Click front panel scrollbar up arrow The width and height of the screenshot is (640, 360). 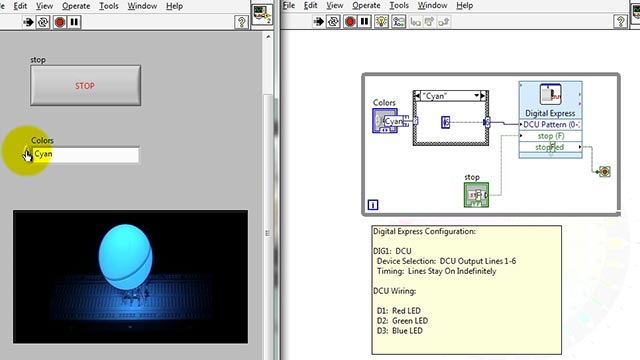pos(268,37)
